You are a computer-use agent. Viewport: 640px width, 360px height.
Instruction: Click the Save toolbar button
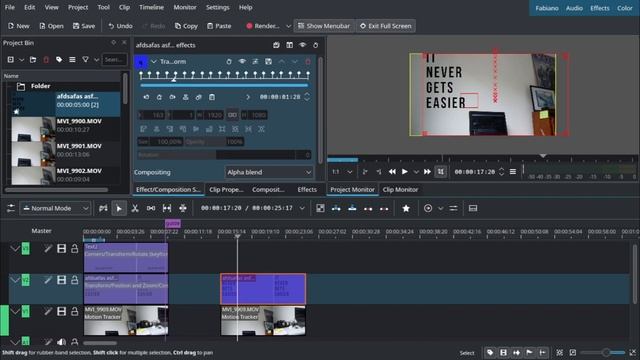tap(84, 26)
